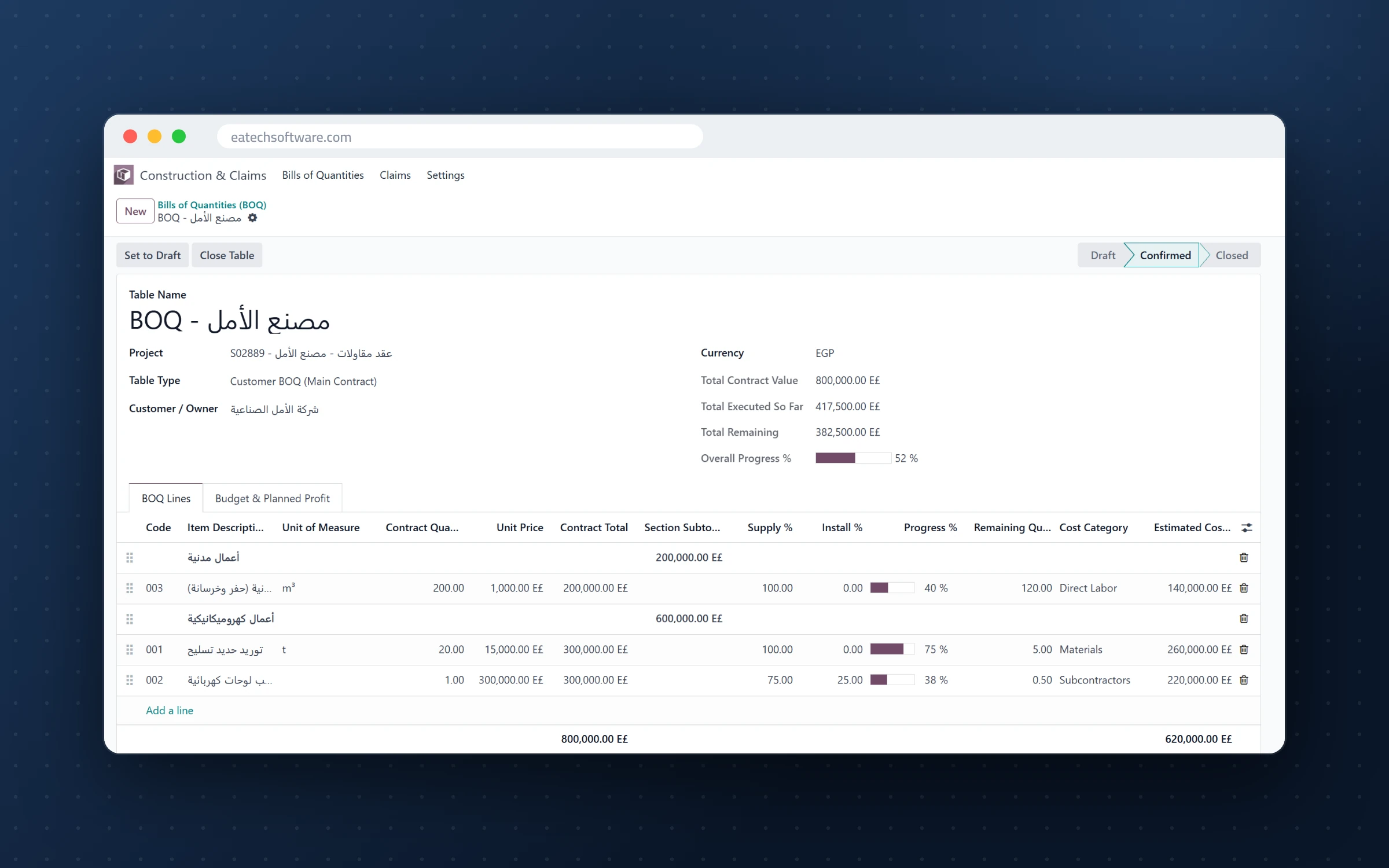Grab the drag handle of line 003
This screenshot has width=1389, height=868.
(130, 589)
